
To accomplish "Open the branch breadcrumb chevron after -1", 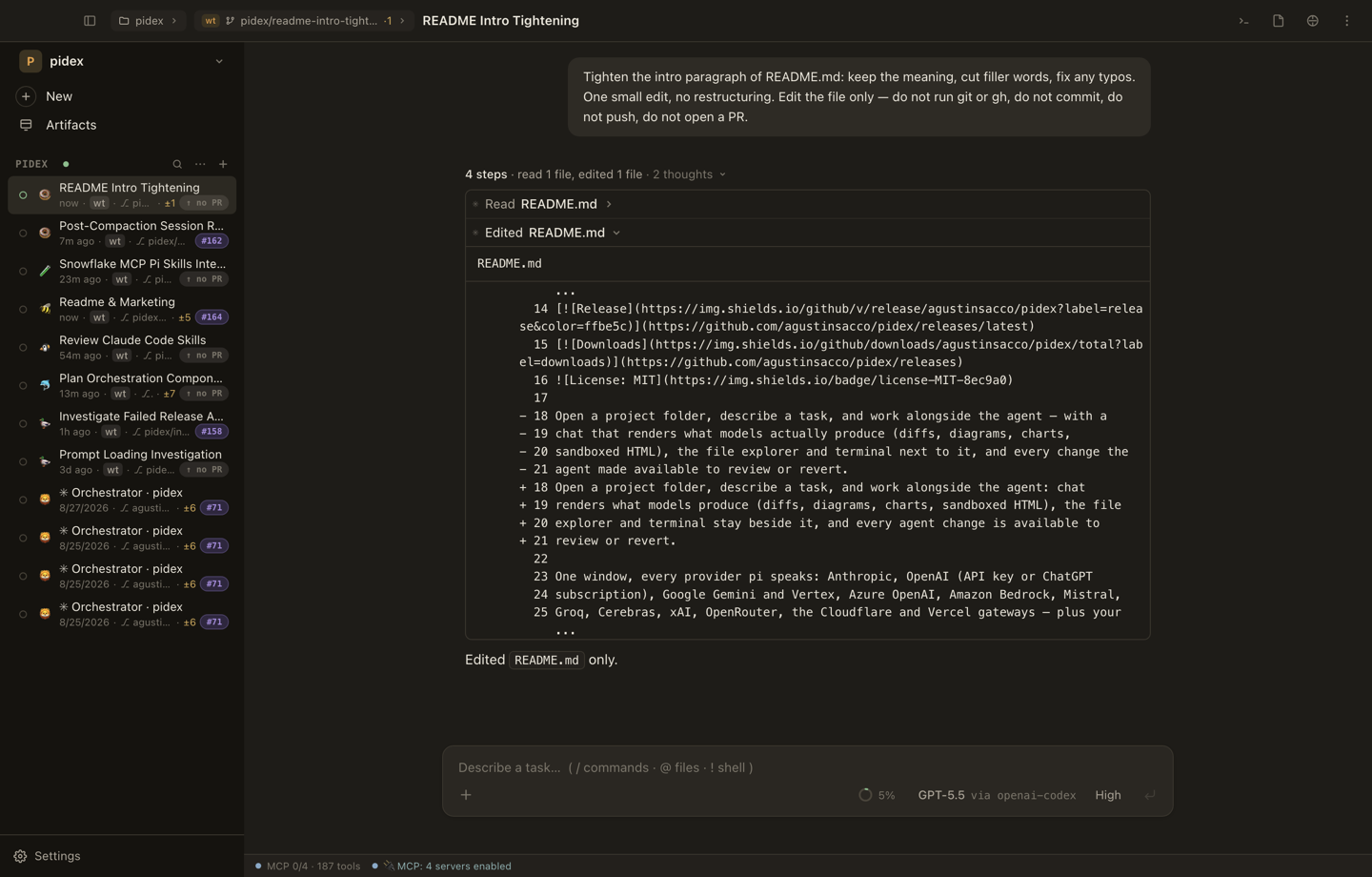I will tap(402, 21).
